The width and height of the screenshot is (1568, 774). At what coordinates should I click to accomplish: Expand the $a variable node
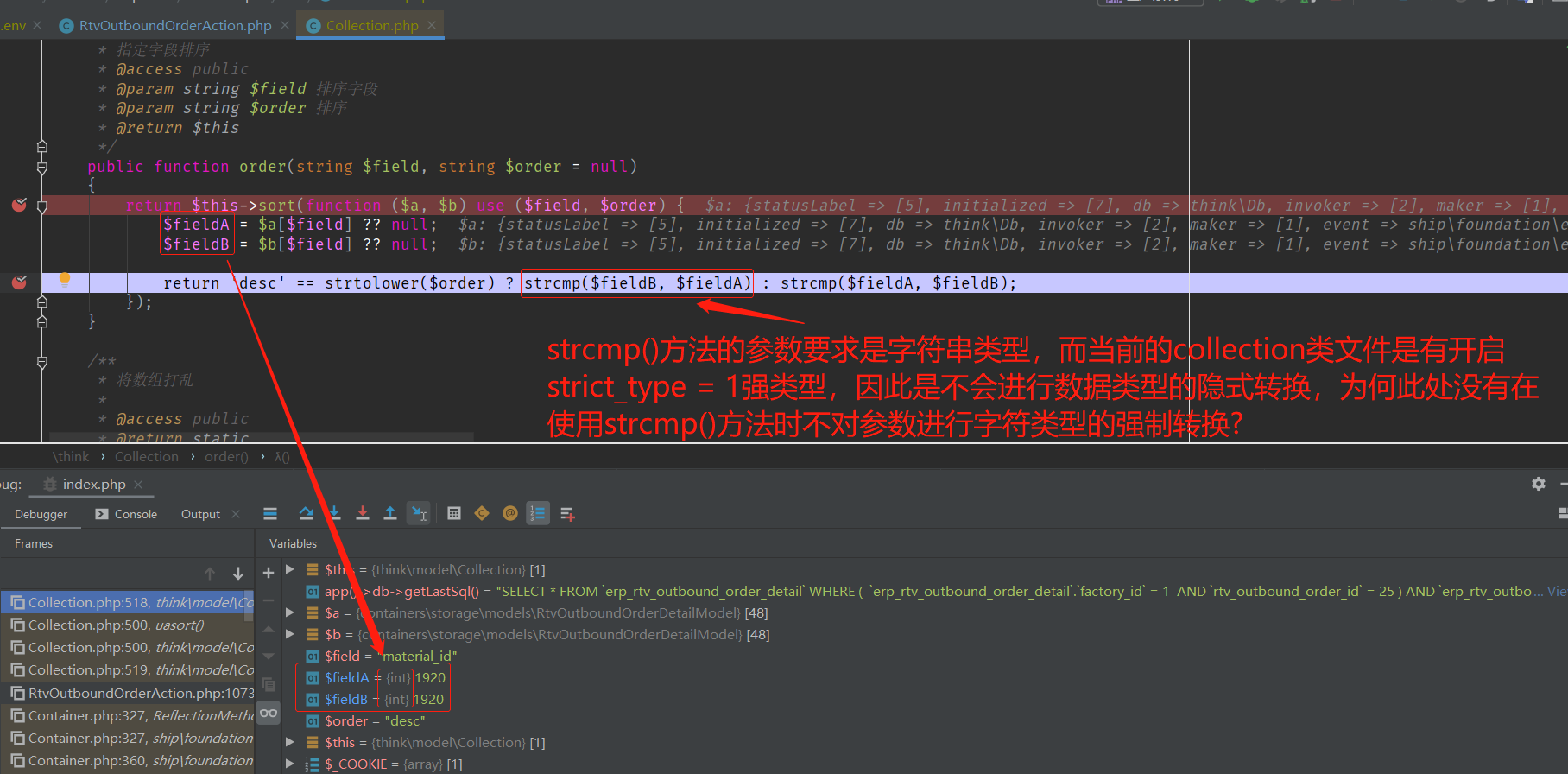coord(290,612)
